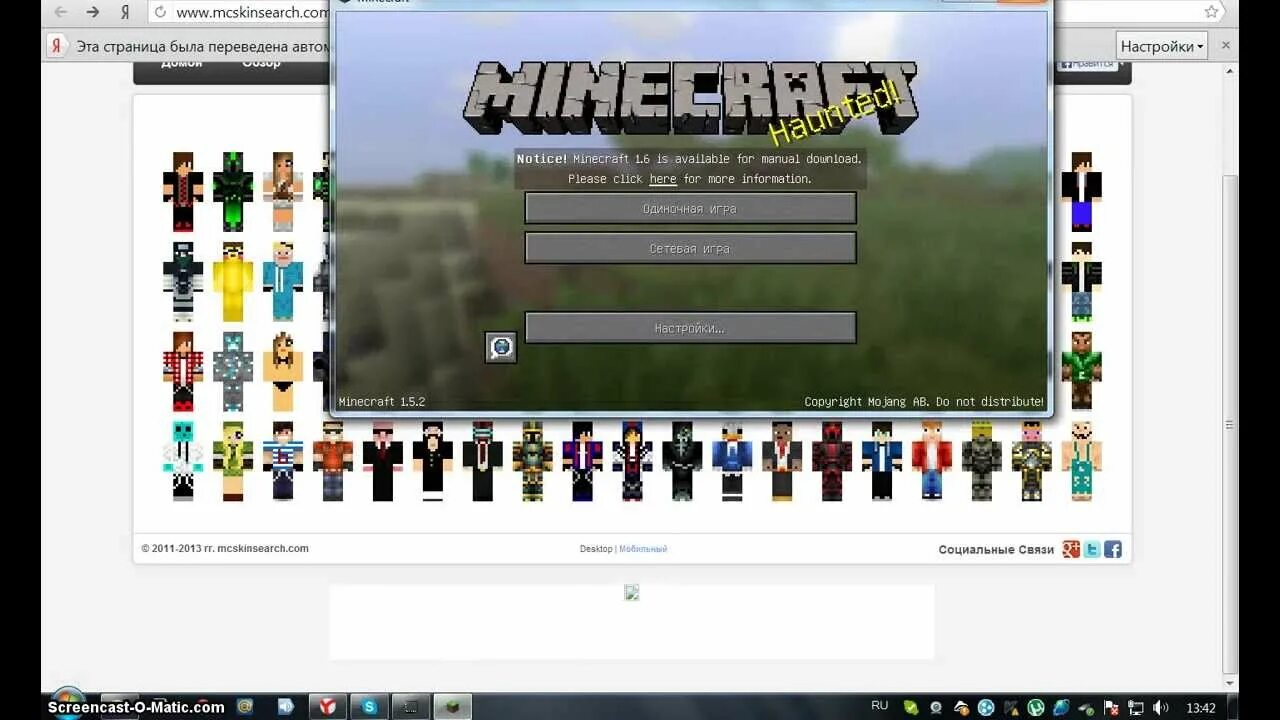This screenshot has height=720, width=1280.
Task: Go back in the browser
Action: click(61, 12)
